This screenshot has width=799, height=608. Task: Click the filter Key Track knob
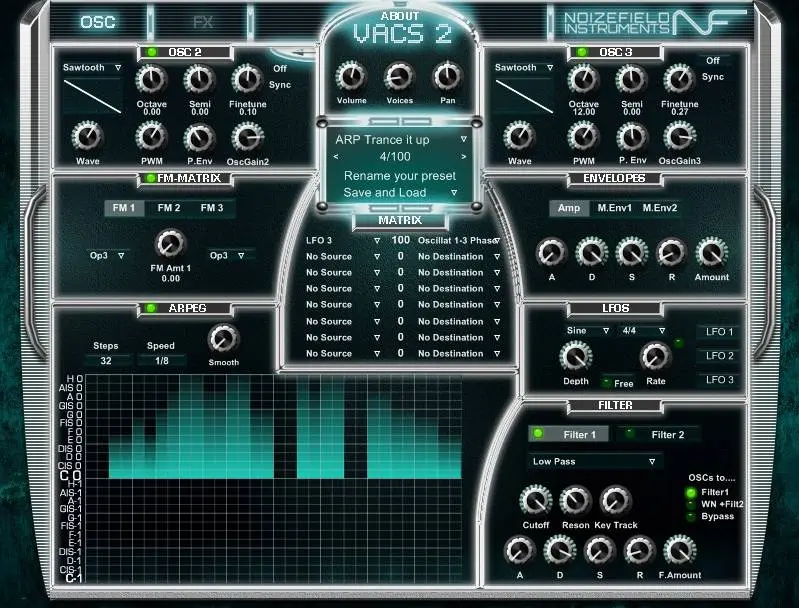click(x=615, y=501)
